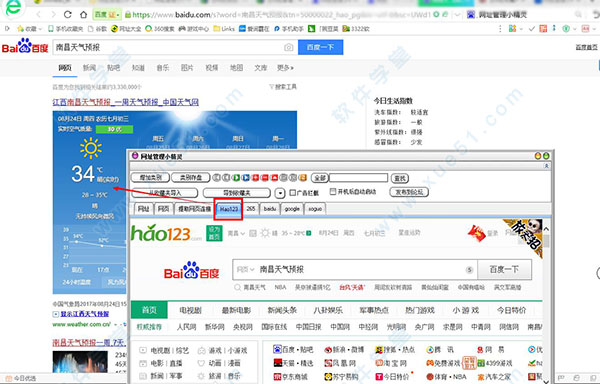Click the 增加类别 button

(150, 177)
